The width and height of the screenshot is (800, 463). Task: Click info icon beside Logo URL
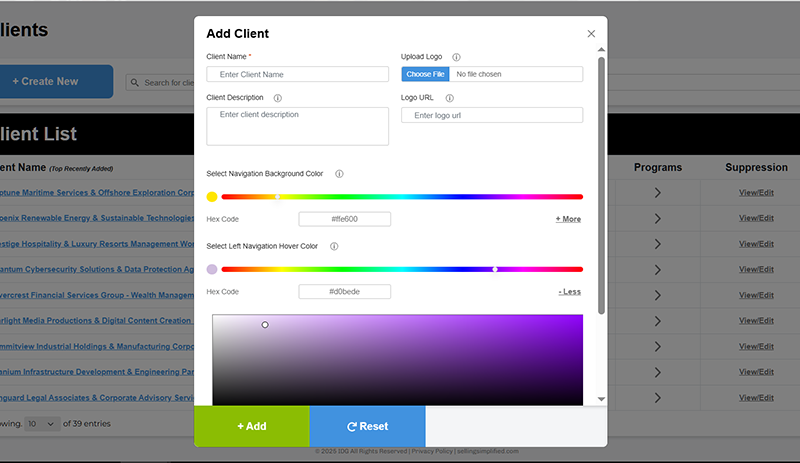tap(450, 98)
